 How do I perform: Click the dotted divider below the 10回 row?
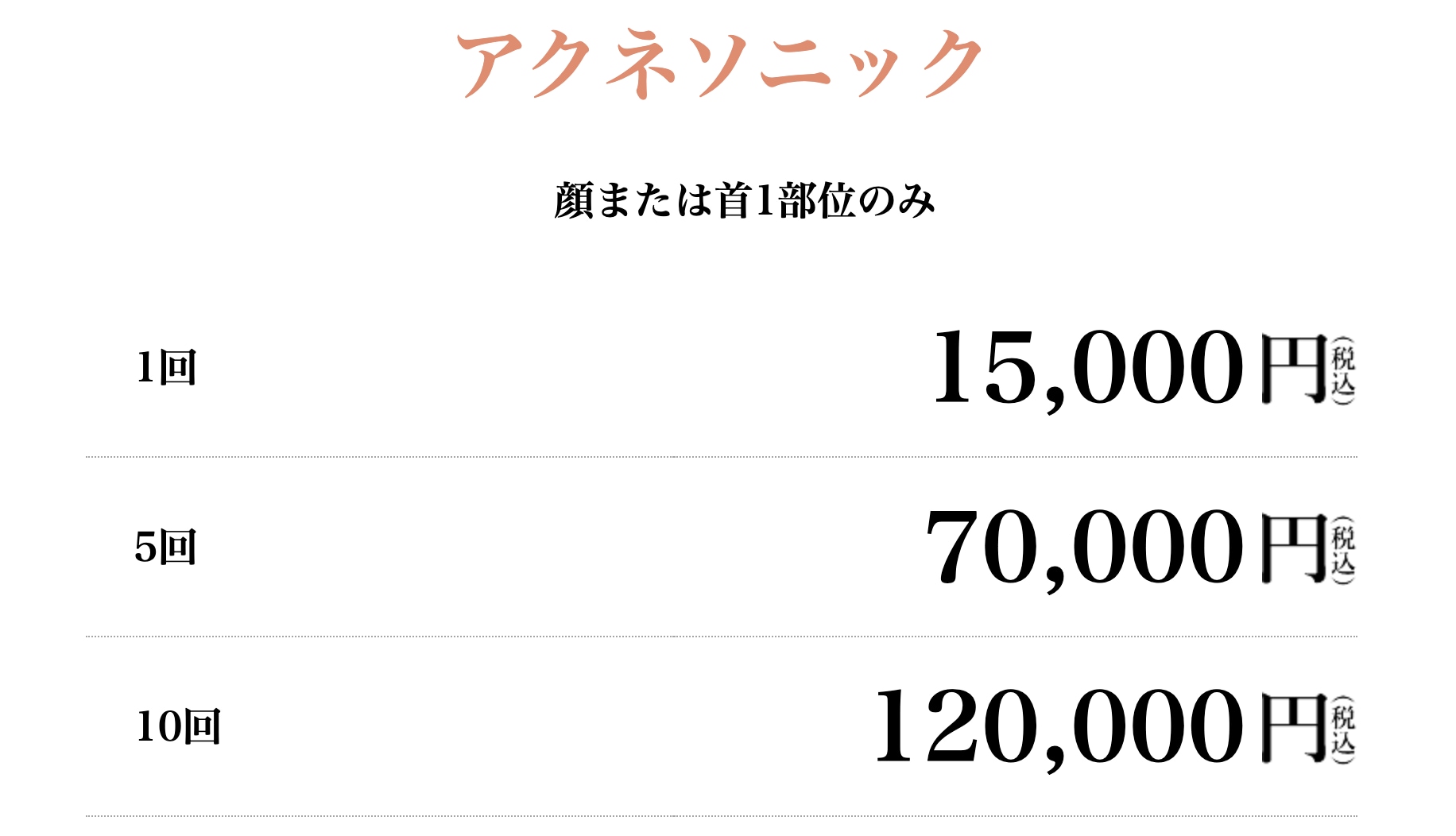pos(722,816)
